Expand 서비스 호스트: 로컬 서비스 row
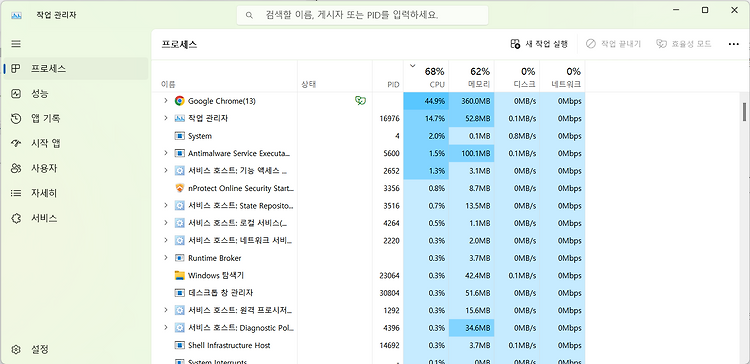The width and height of the screenshot is (750, 364). 165,223
